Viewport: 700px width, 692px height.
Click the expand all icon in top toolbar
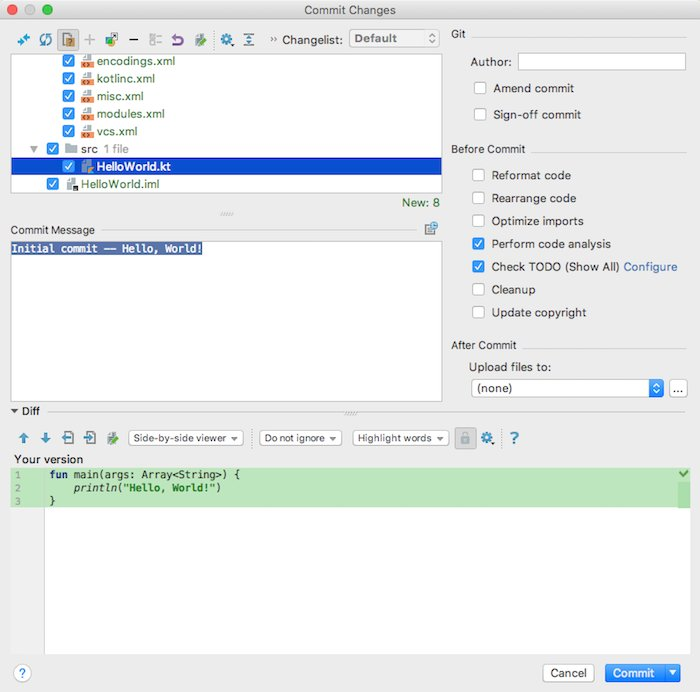click(x=249, y=40)
